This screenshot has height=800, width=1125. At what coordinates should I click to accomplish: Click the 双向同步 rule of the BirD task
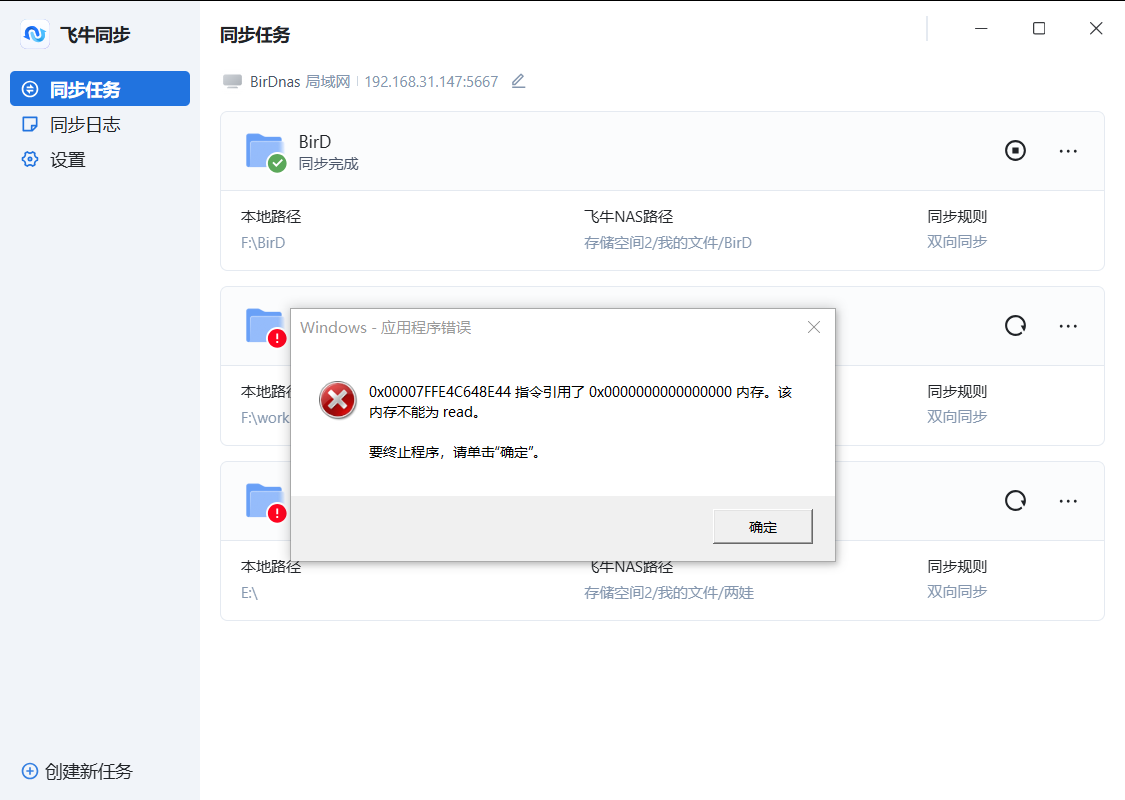[x=957, y=242]
